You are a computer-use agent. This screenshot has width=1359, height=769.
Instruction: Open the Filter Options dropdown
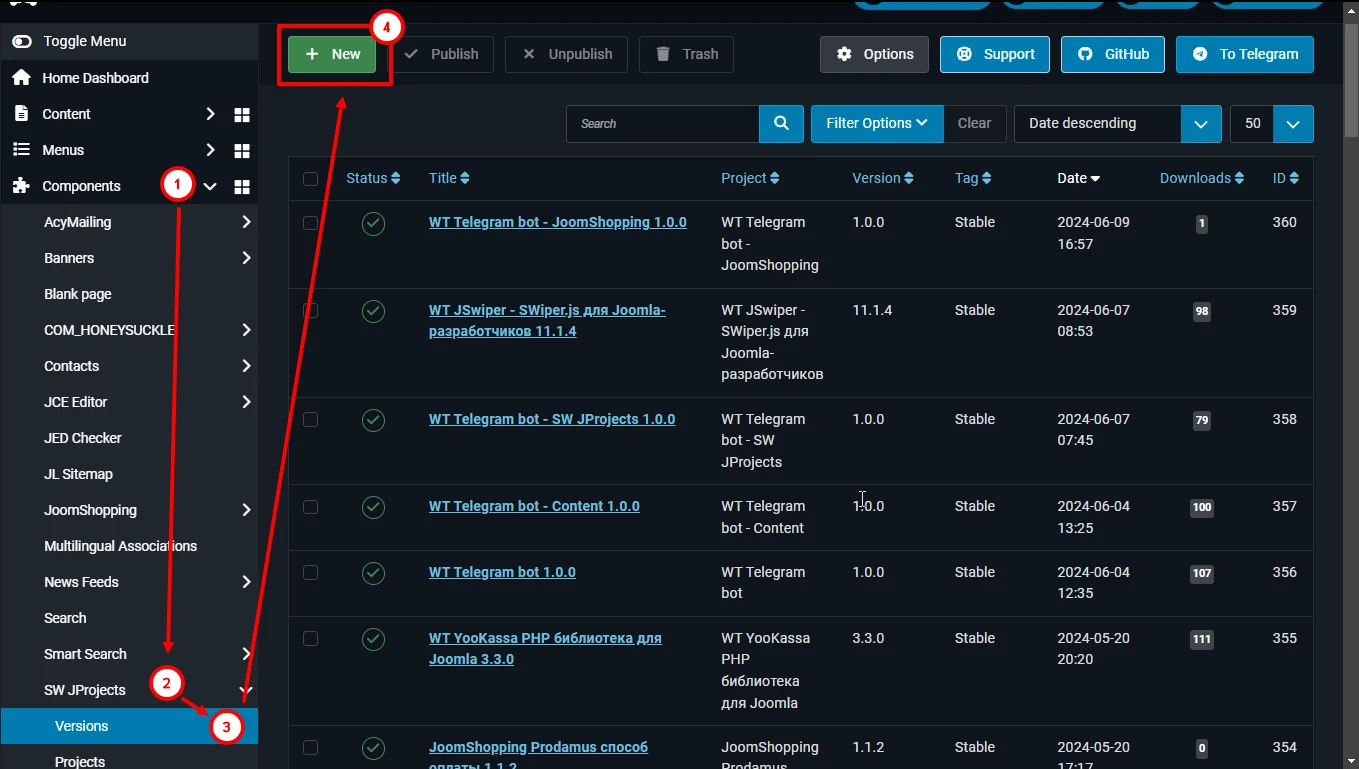coord(877,124)
